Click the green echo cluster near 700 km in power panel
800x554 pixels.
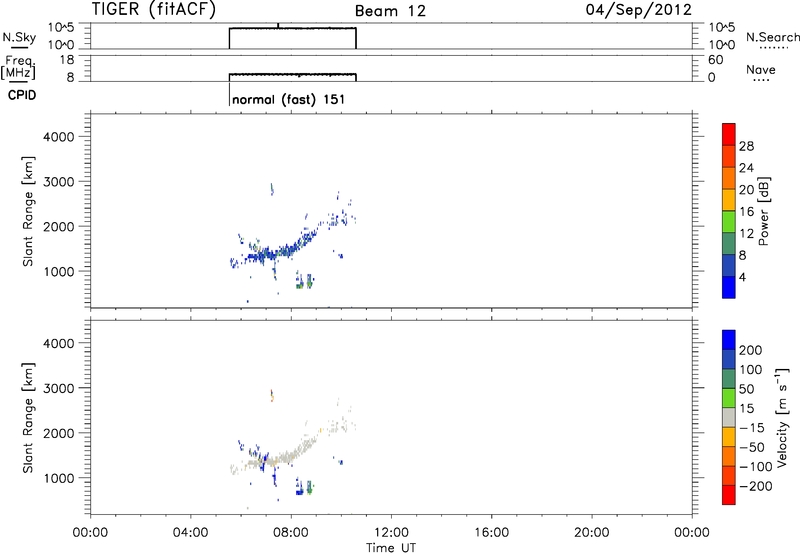click(305, 282)
